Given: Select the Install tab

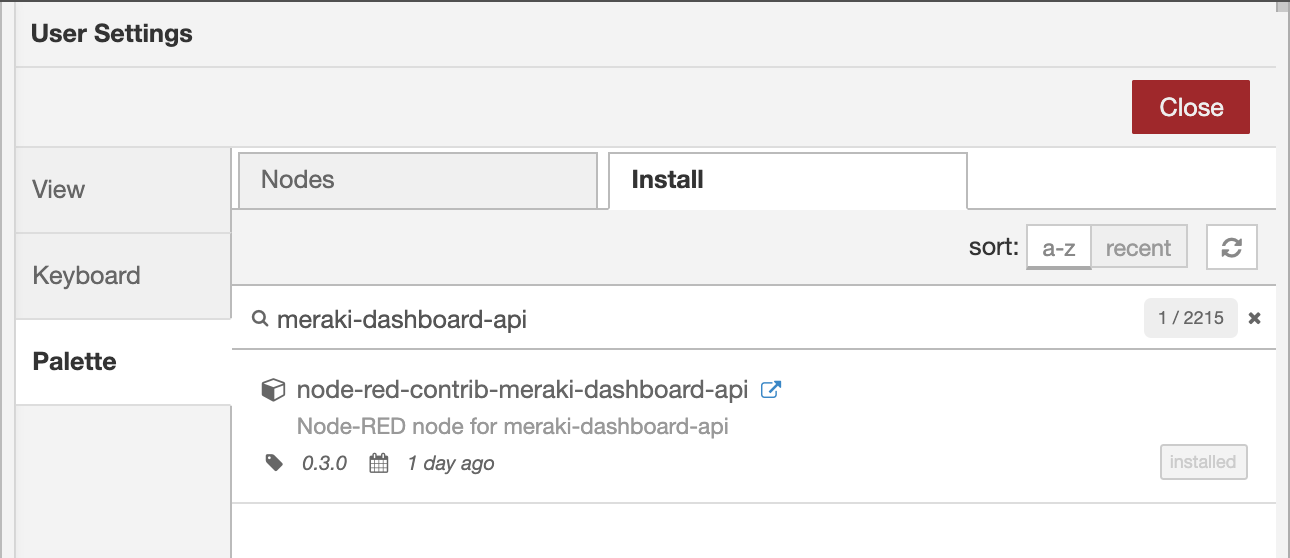Looking at the screenshot, I should (788, 181).
